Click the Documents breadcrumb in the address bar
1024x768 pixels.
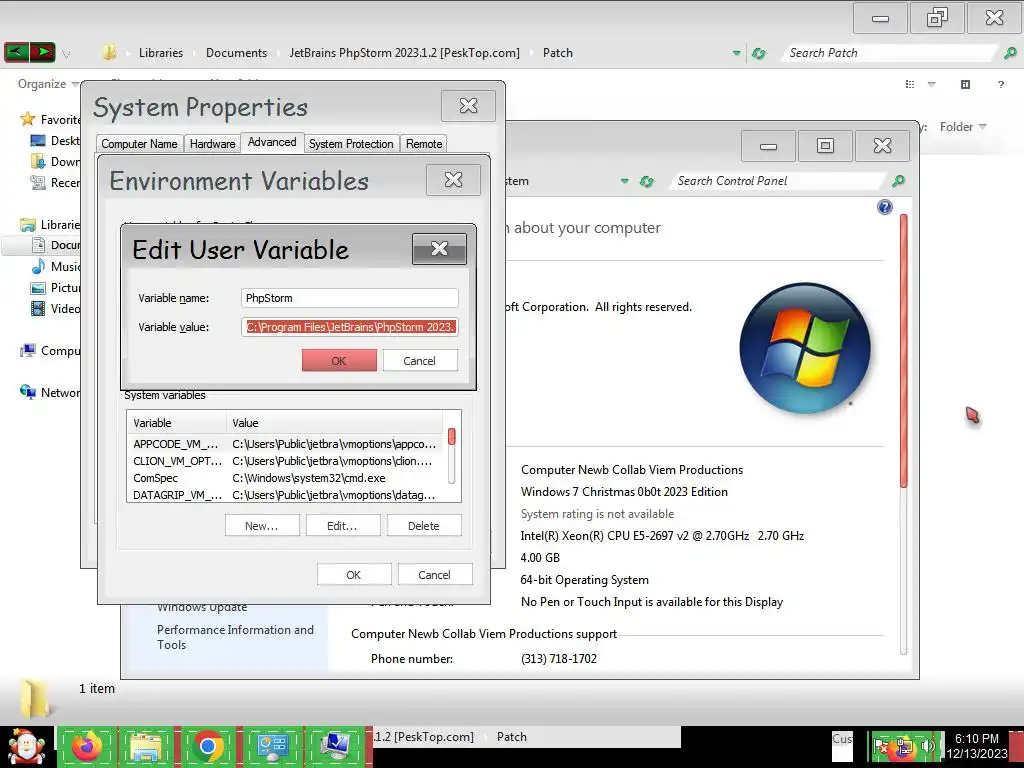[x=236, y=53]
